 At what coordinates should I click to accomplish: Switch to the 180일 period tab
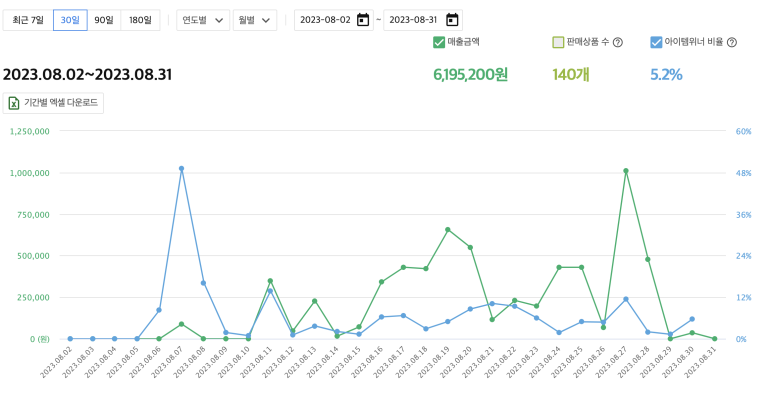pos(141,20)
